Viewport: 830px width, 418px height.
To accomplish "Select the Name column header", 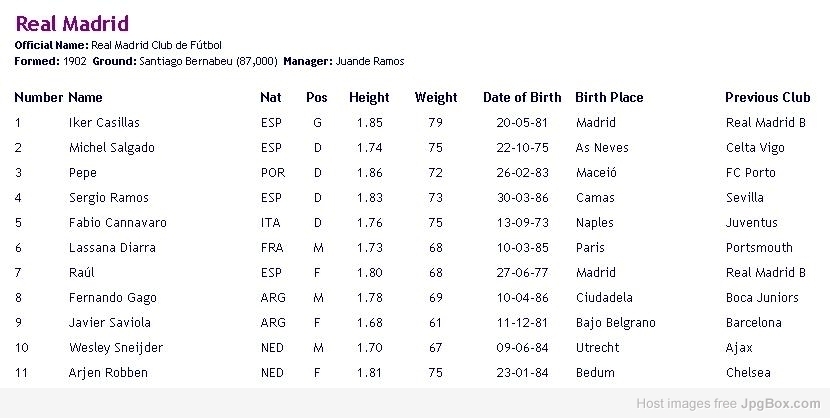I will tap(85, 97).
